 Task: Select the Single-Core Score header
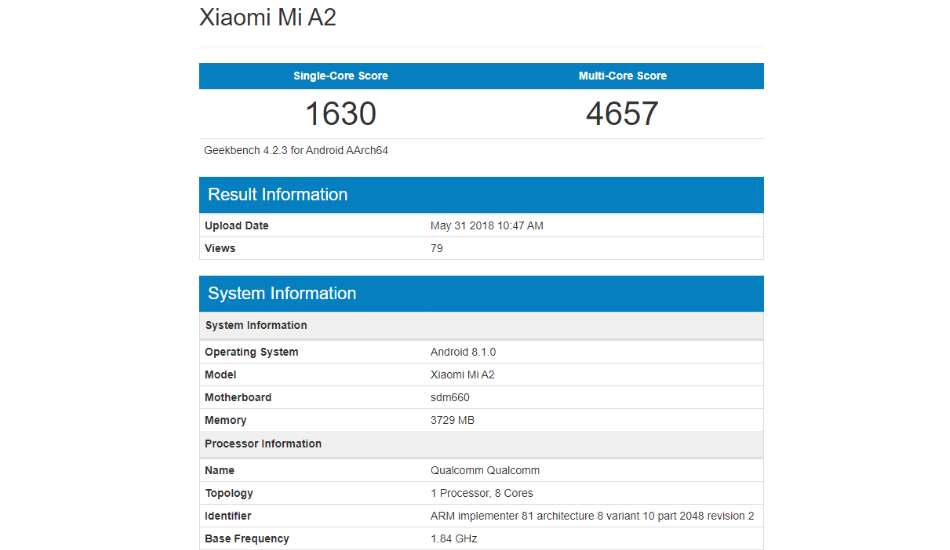[340, 76]
